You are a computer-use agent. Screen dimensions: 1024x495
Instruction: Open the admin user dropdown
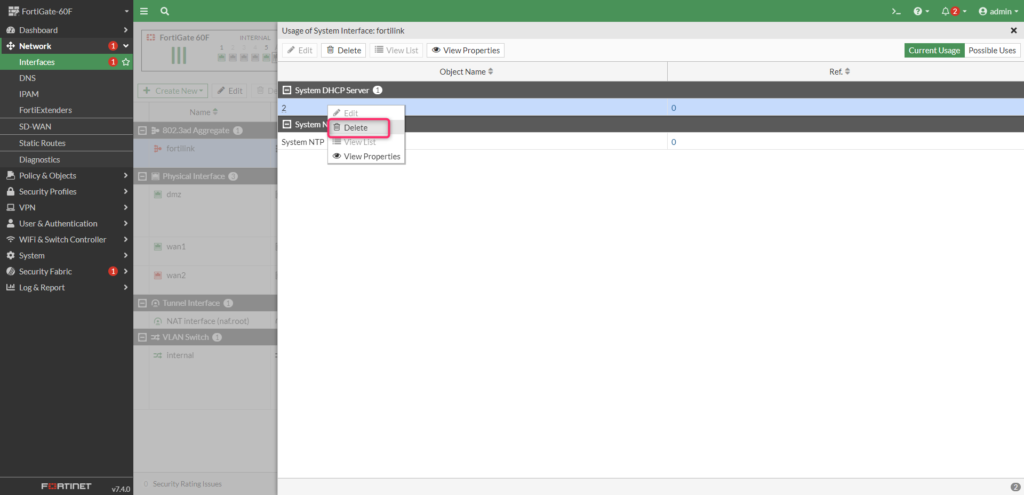pyautogui.click(x=995, y=11)
